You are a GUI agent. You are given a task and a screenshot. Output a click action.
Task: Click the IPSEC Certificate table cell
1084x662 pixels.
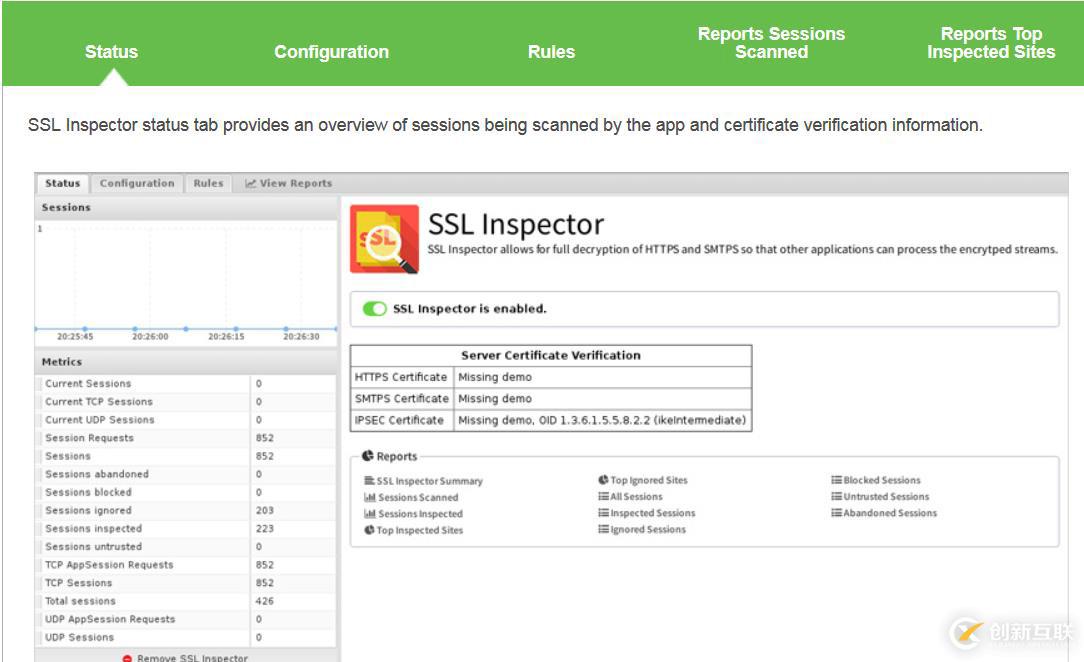[402, 420]
